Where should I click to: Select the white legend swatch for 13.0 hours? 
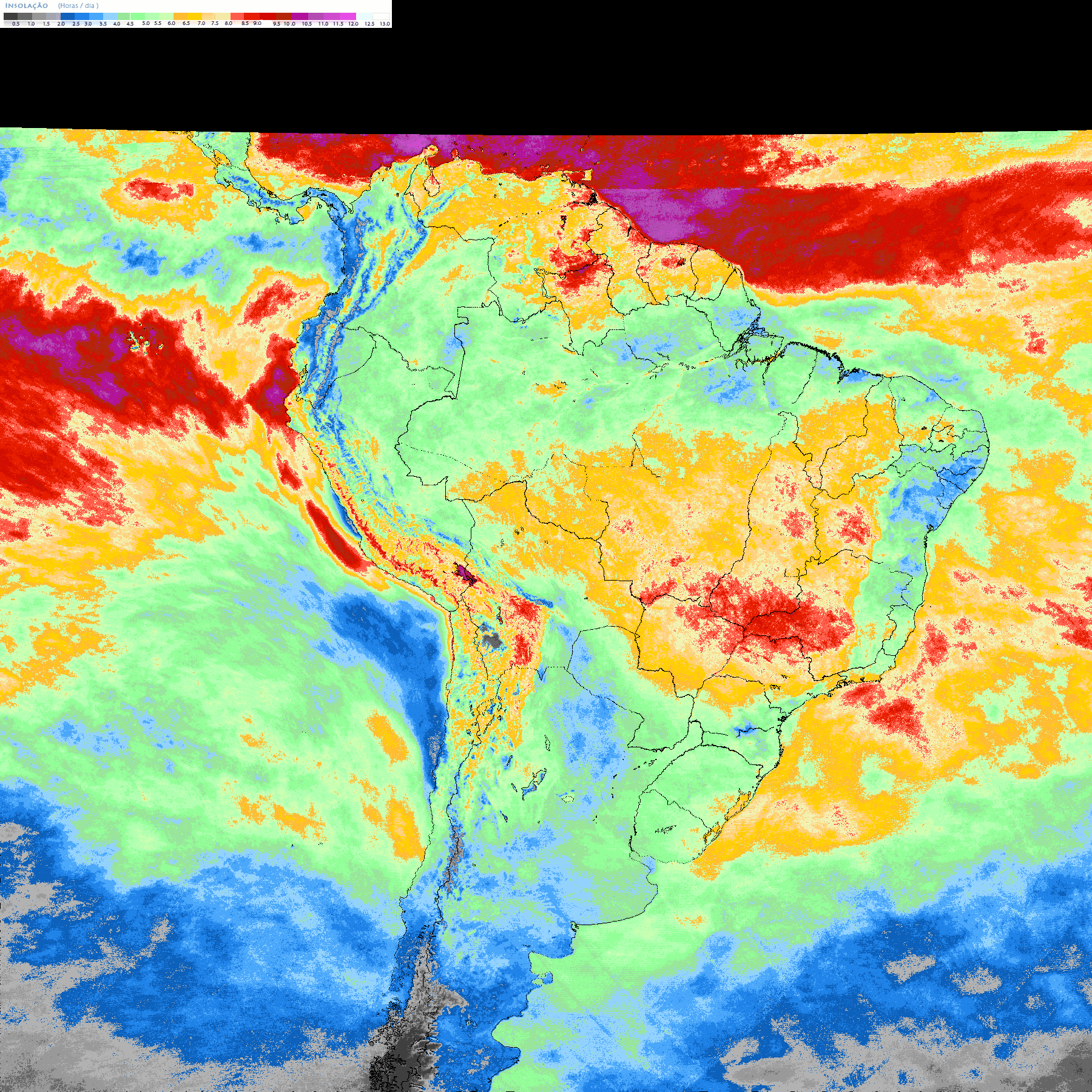click(x=381, y=16)
